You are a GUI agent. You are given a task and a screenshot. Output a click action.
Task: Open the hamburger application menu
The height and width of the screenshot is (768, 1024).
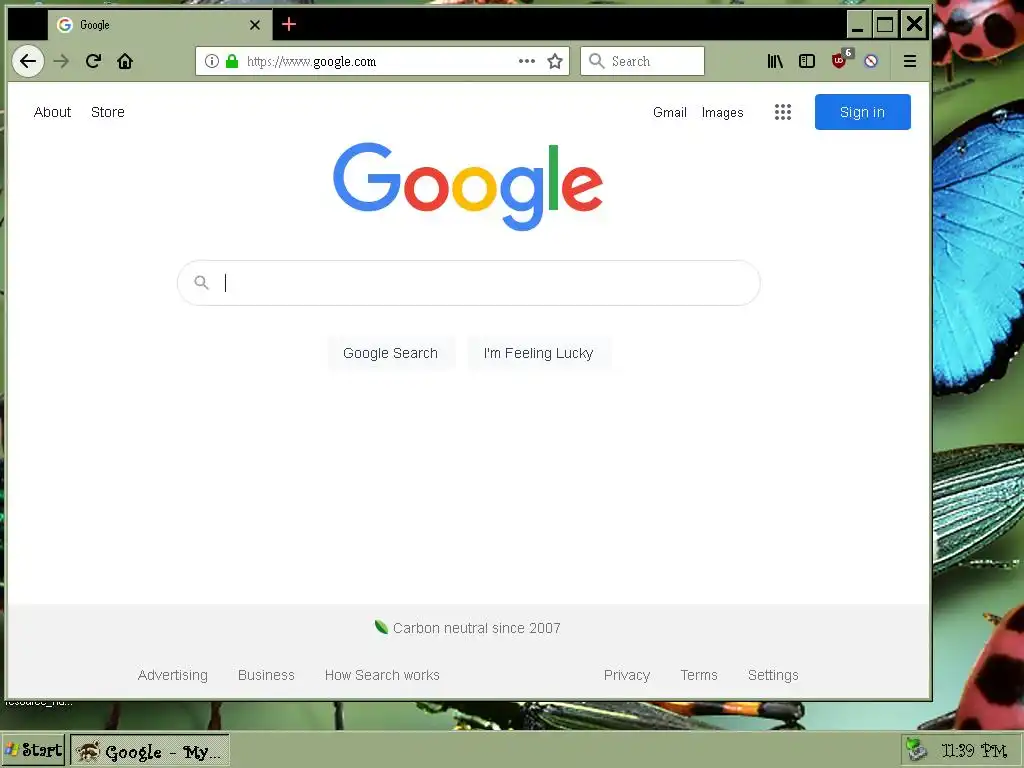(x=910, y=61)
